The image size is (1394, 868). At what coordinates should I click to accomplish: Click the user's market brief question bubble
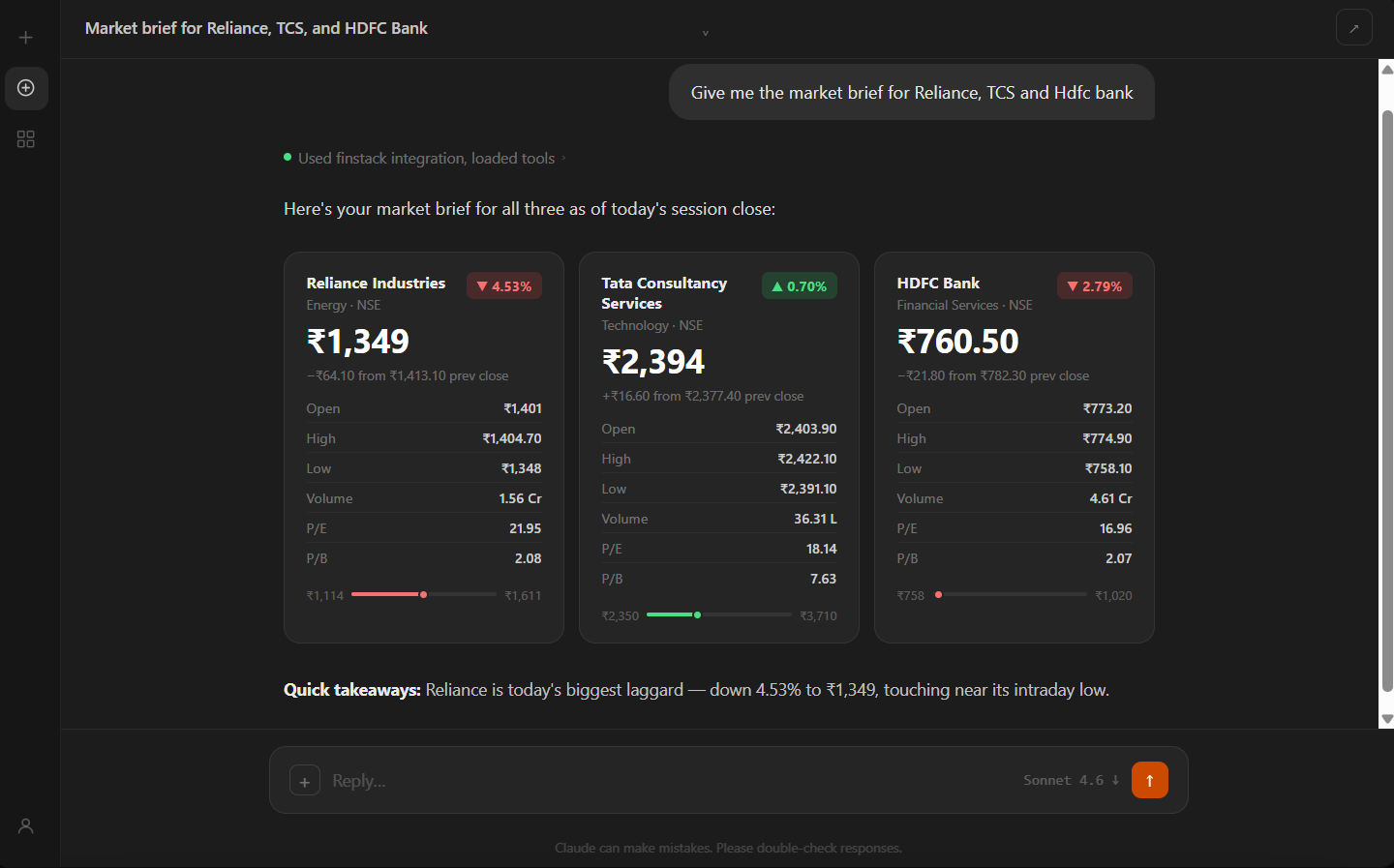coord(911,92)
